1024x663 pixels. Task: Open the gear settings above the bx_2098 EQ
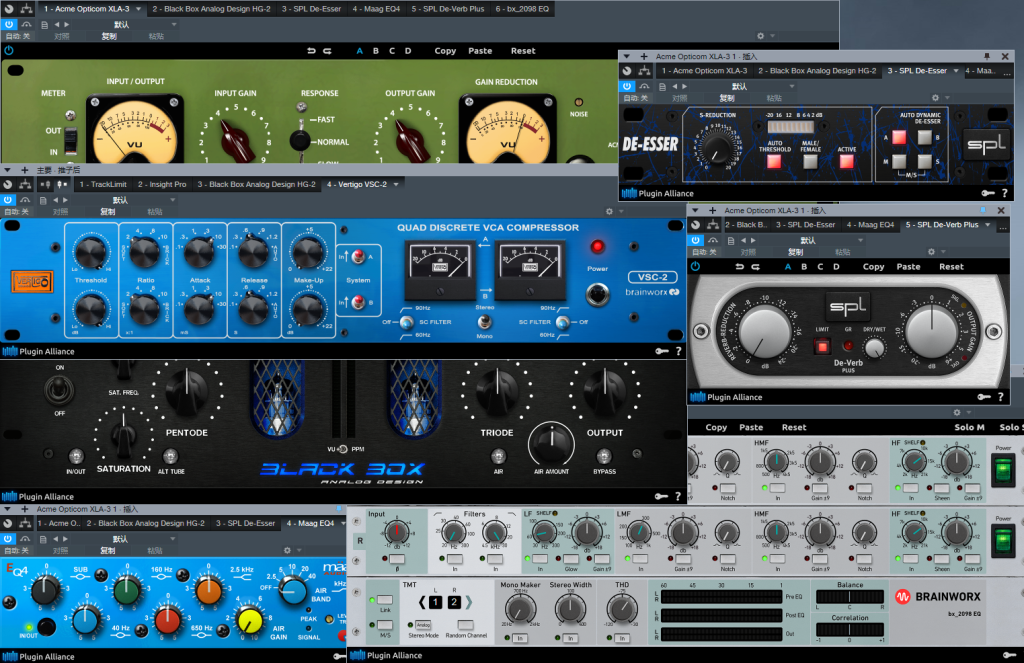pos(957,413)
